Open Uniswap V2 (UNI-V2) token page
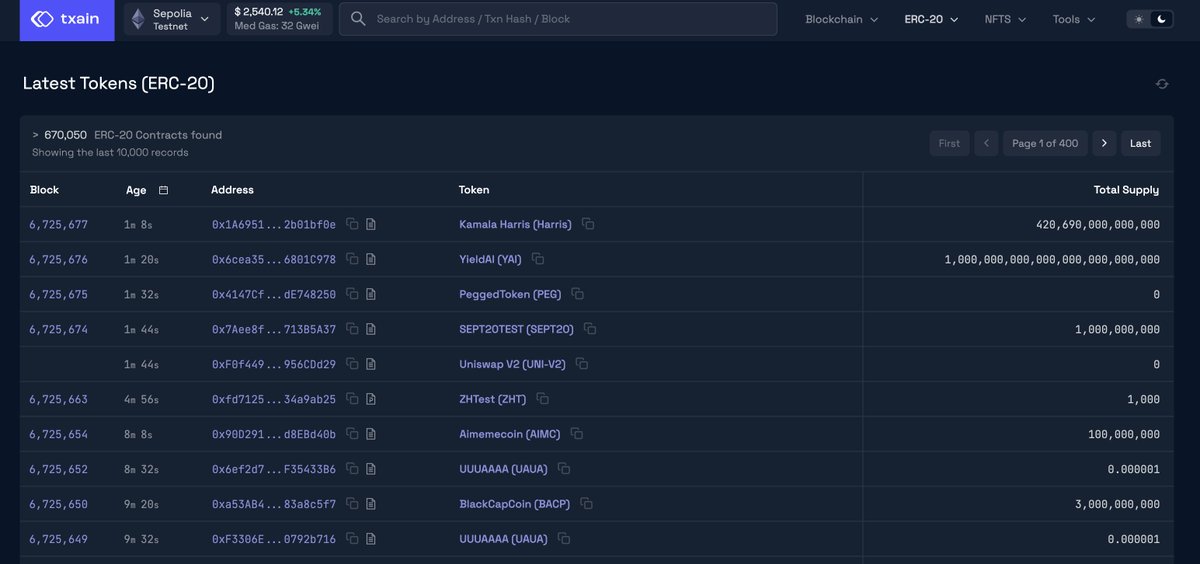 point(512,364)
